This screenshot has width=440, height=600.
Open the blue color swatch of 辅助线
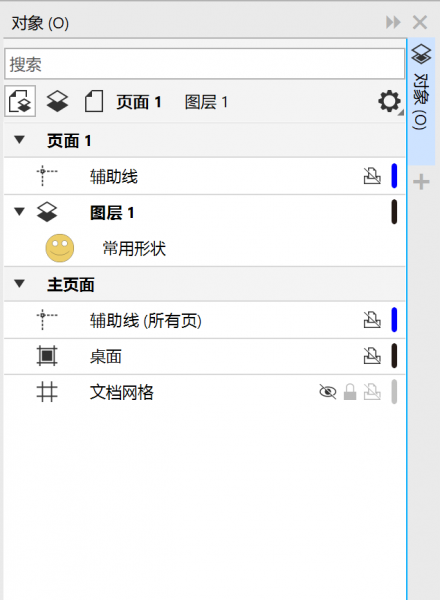click(394, 176)
